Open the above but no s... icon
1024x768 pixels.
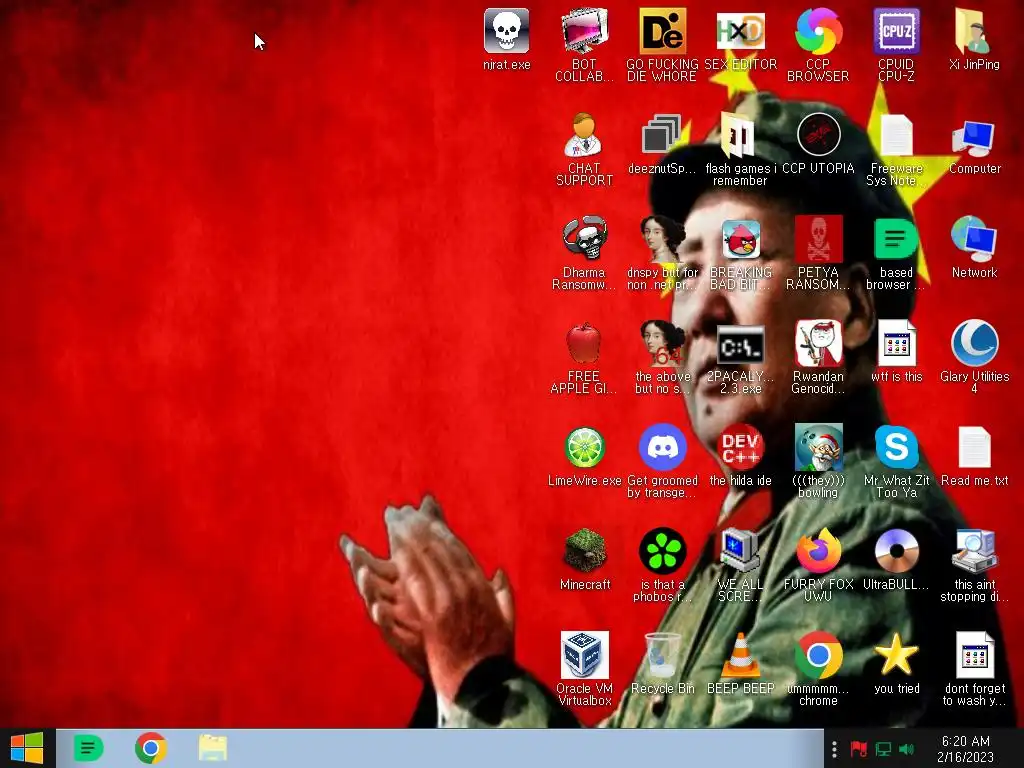[x=662, y=343]
